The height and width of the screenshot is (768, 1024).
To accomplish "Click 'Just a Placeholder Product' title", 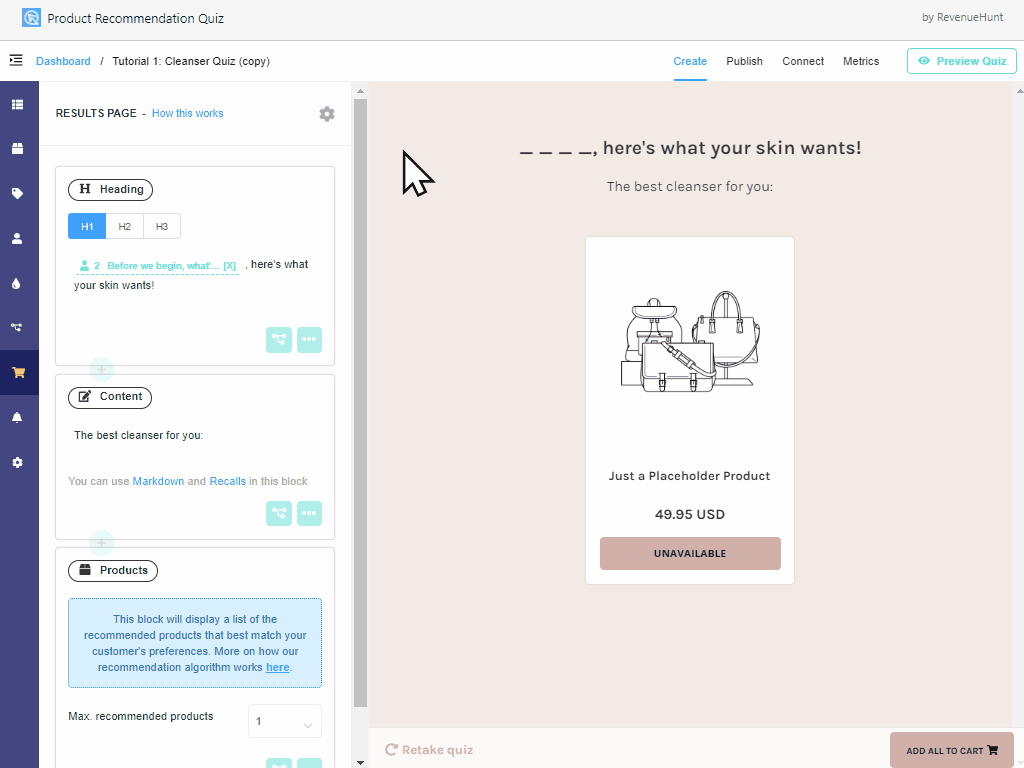I will pyautogui.click(x=690, y=476).
